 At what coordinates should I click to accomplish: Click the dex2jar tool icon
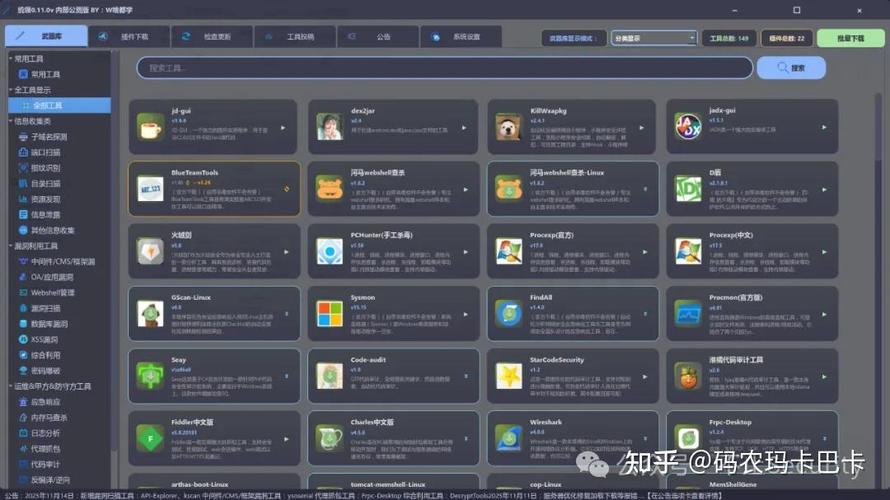(330, 127)
